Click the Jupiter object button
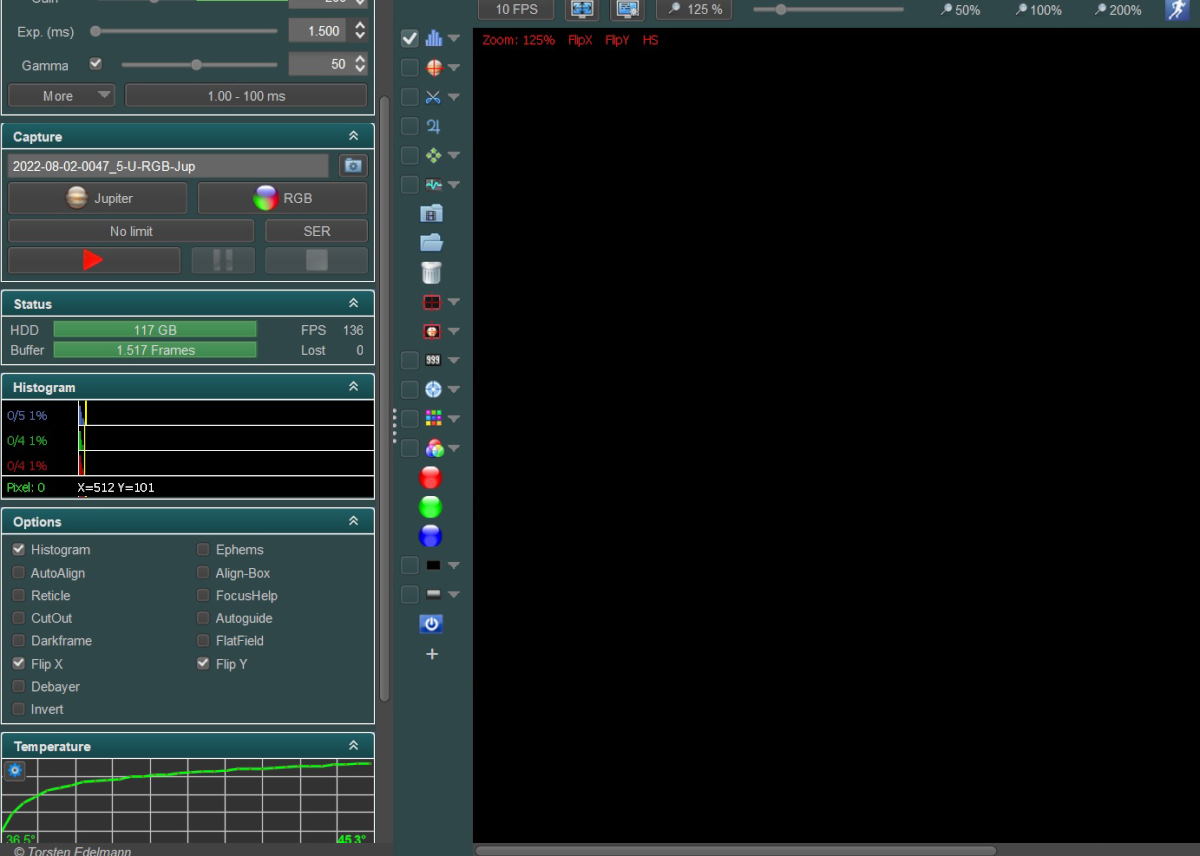 point(97,198)
